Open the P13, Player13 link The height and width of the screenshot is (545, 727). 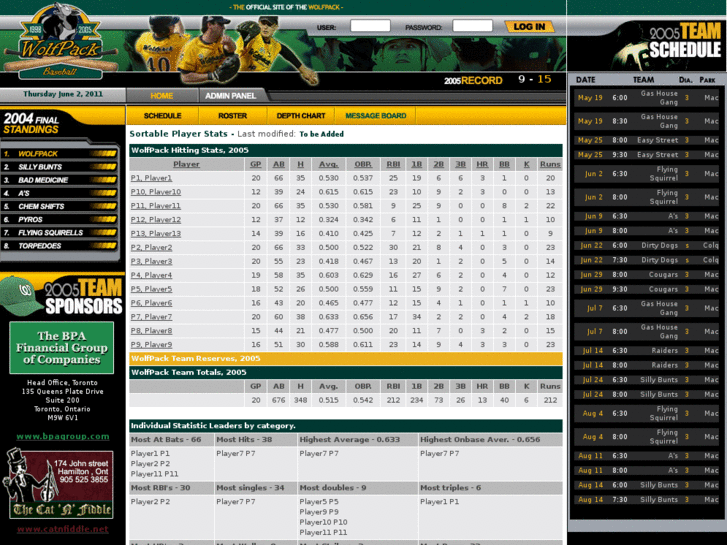pyautogui.click(x=156, y=234)
